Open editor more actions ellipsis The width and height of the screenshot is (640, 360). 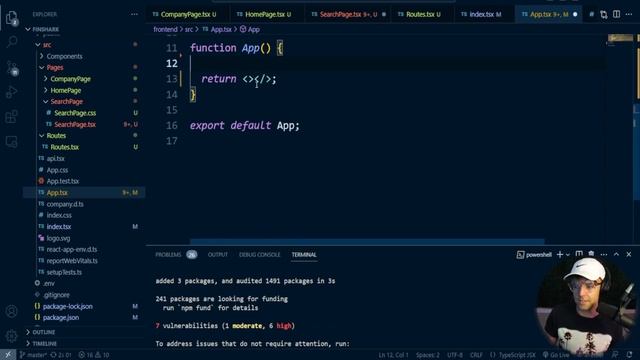tap(629, 14)
